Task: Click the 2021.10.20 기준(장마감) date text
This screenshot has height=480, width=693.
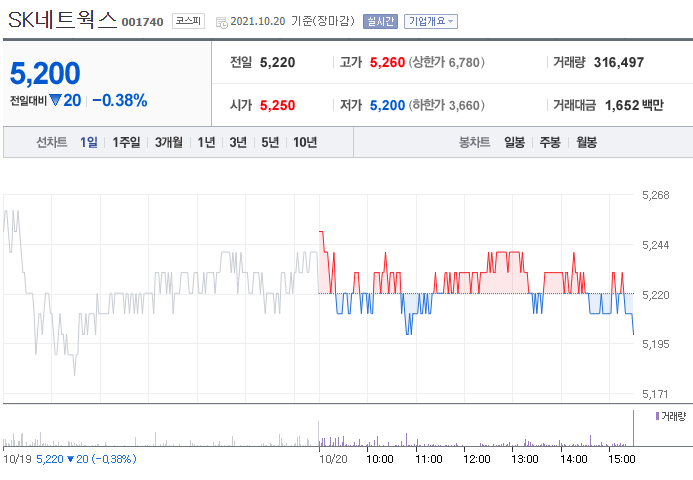Action: pos(293,21)
